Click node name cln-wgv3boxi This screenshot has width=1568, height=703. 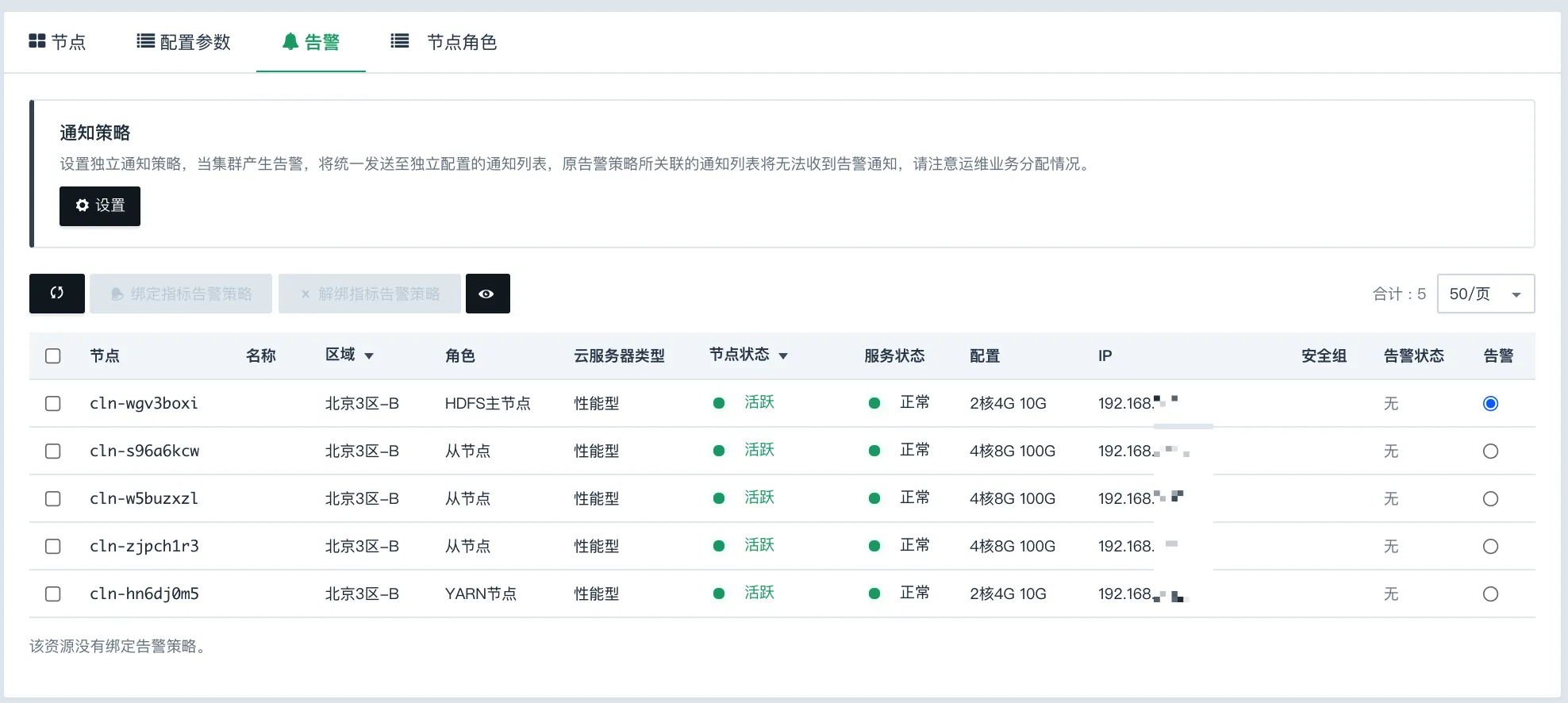click(x=144, y=403)
